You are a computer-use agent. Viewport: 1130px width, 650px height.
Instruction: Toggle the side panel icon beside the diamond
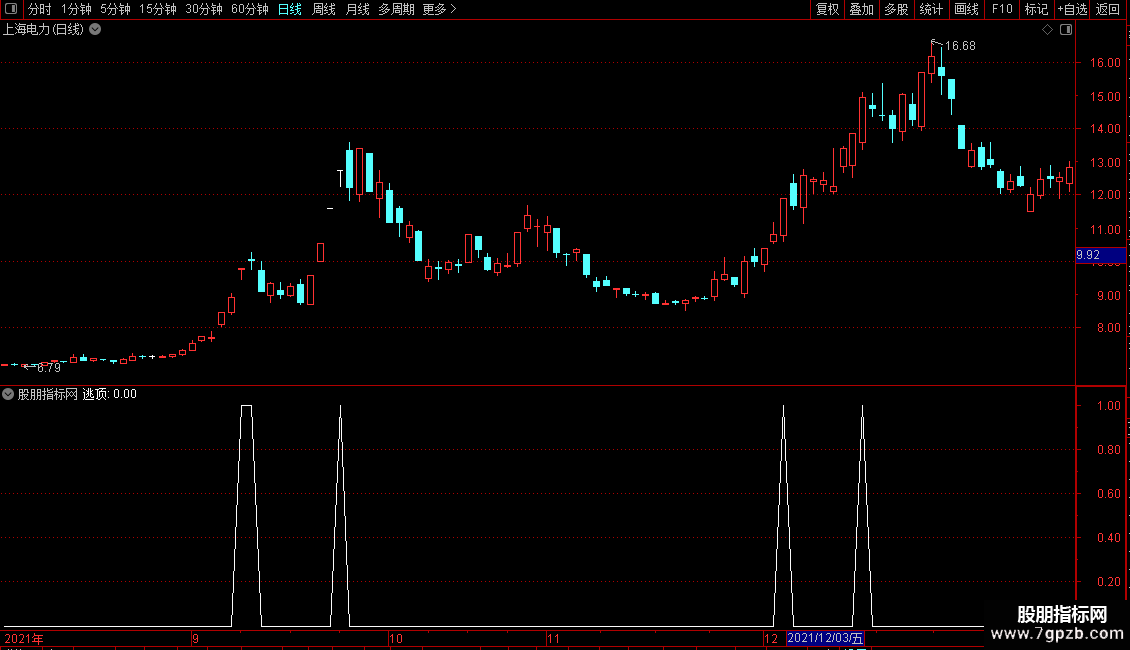[1066, 30]
